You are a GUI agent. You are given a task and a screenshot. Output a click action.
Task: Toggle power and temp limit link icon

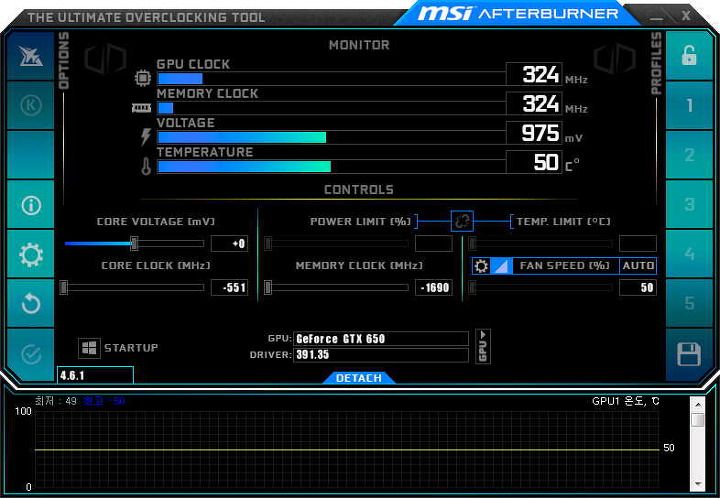coord(462,221)
